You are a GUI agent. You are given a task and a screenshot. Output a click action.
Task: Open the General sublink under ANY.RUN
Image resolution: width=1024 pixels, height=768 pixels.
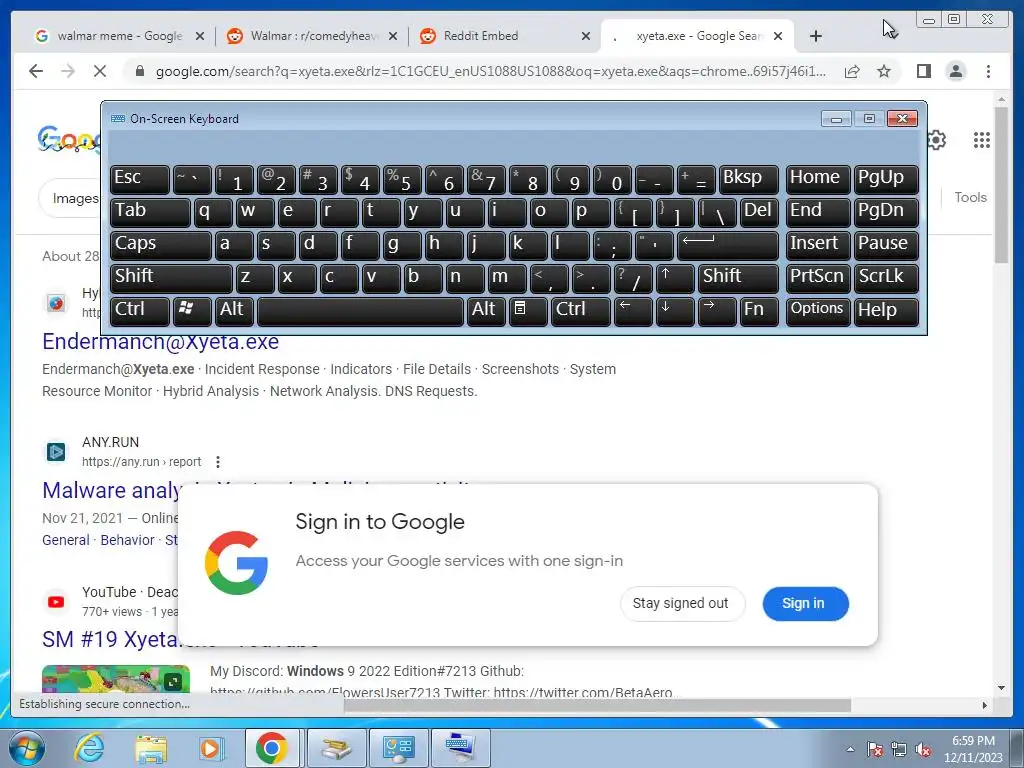pos(65,540)
